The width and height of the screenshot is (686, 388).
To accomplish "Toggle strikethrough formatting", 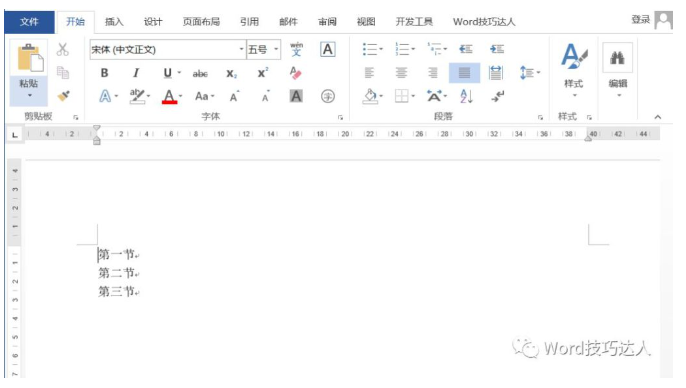I will (200, 74).
